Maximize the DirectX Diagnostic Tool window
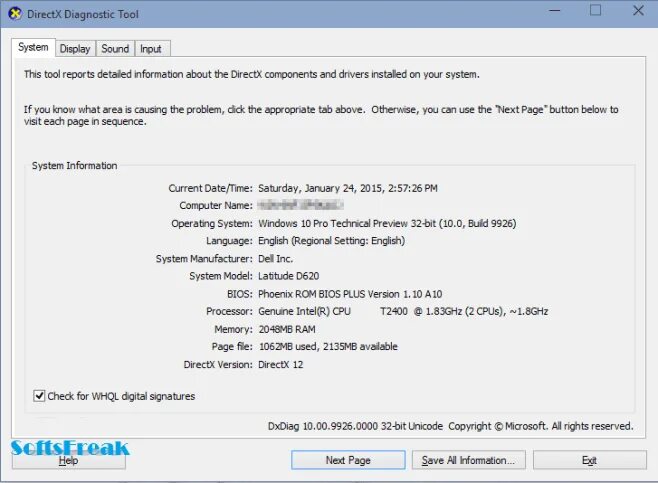Image resolution: width=658 pixels, height=483 pixels. click(x=595, y=10)
